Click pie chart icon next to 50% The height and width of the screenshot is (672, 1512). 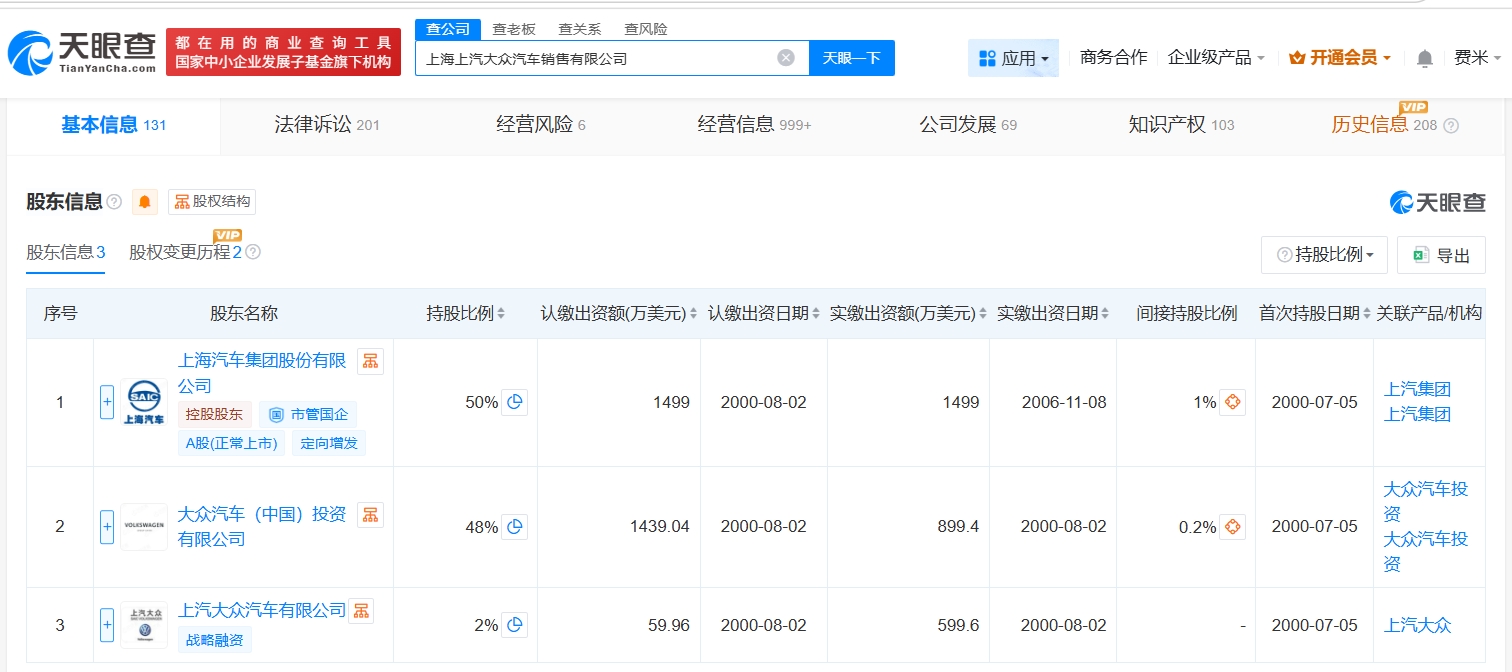tap(514, 402)
